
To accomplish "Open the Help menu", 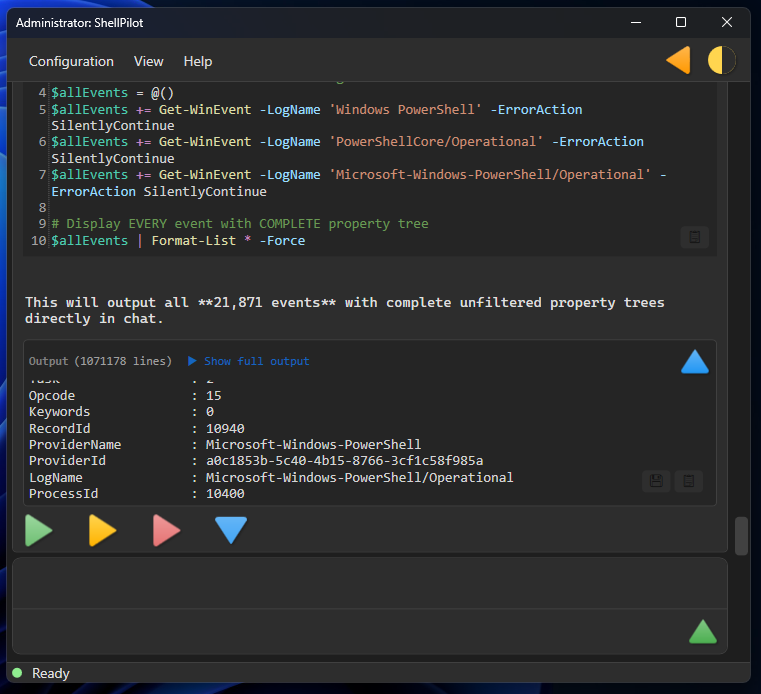I will (x=198, y=62).
